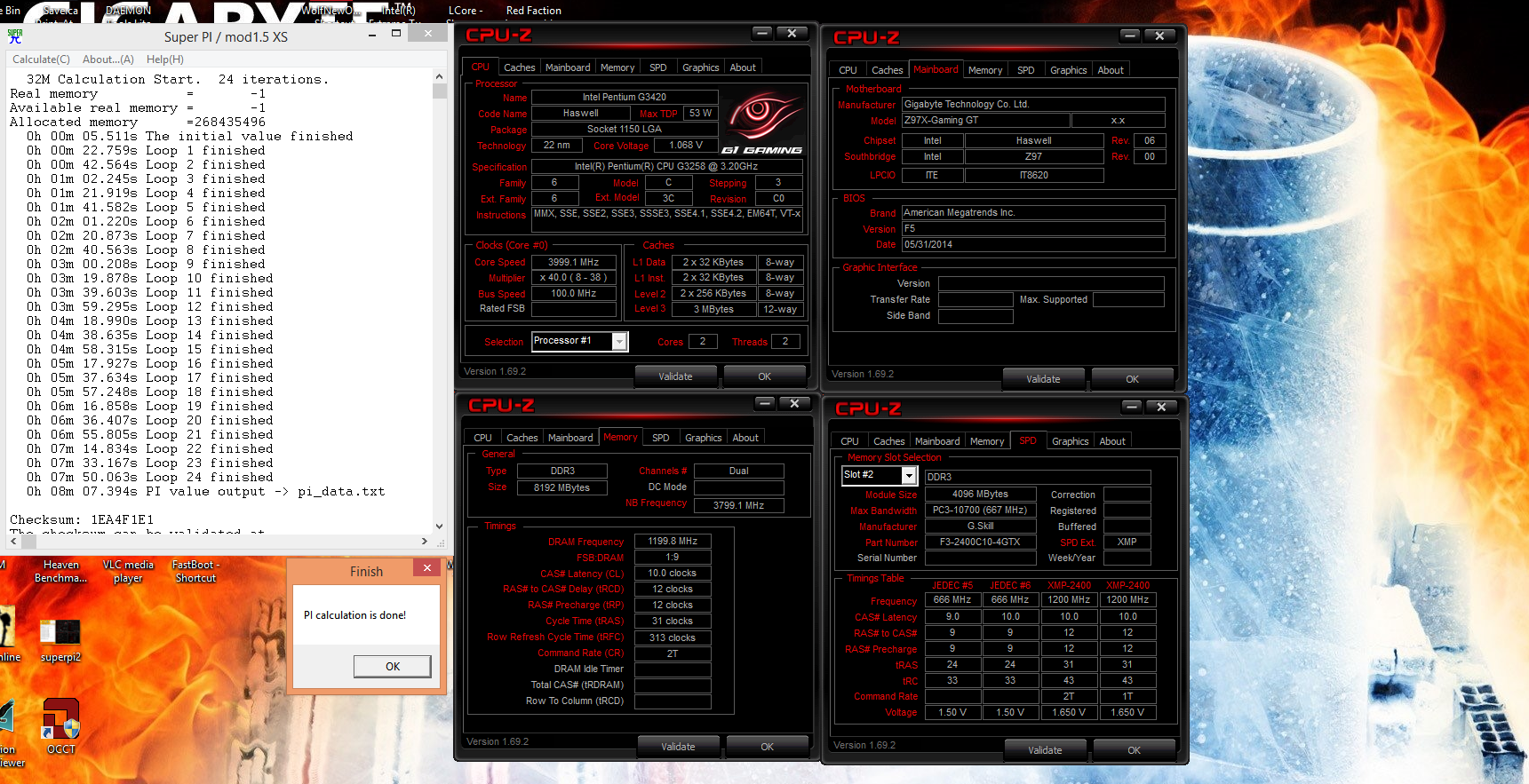Open the Heaven Benchmark desktop icon
1529x784 pixels.
[x=60, y=571]
